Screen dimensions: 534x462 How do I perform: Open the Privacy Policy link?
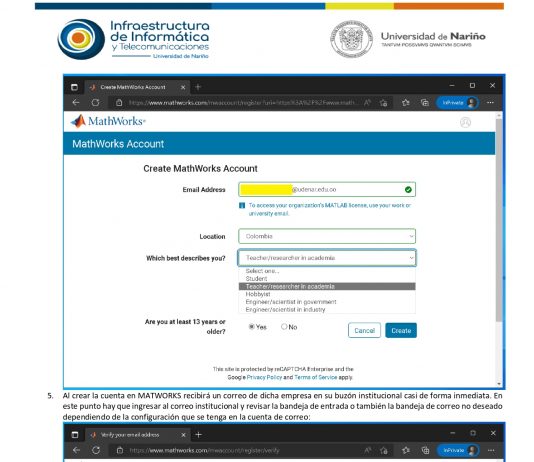click(x=264, y=377)
